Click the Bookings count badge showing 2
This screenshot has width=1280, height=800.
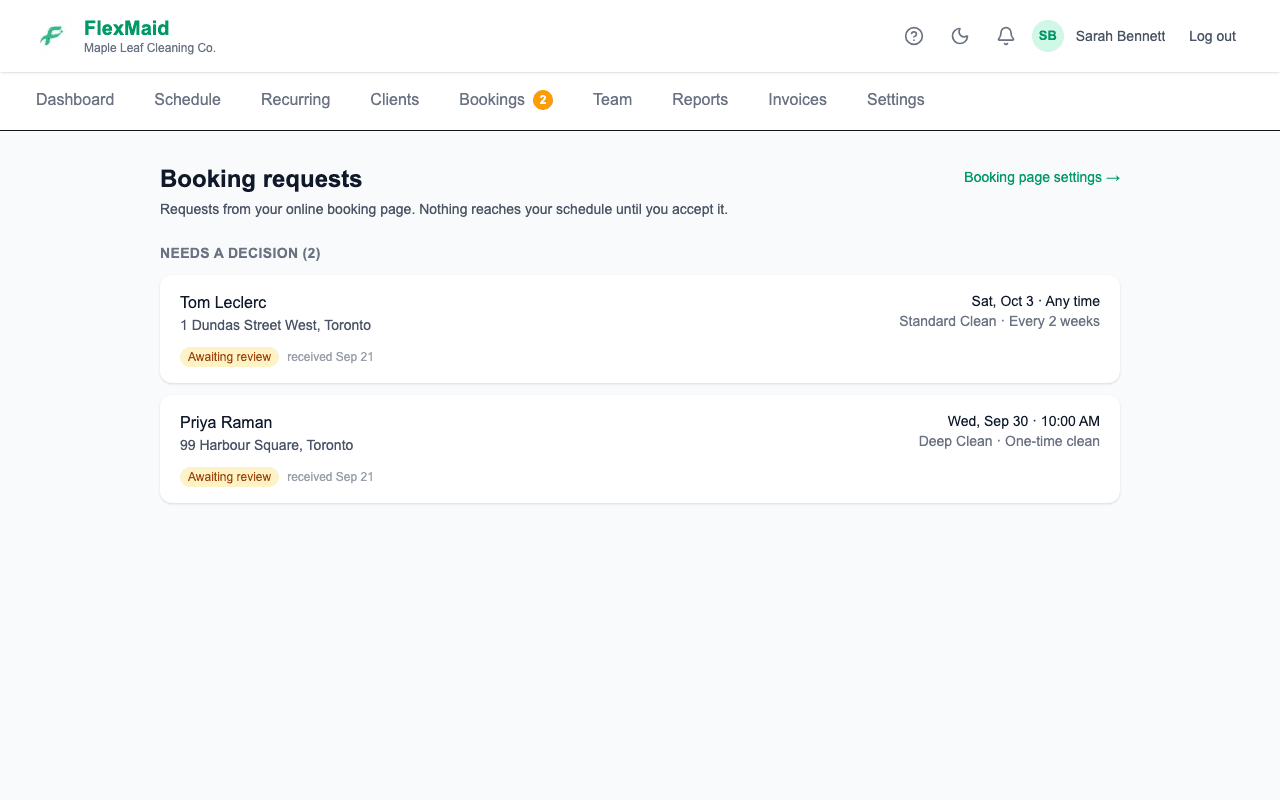[543, 100]
